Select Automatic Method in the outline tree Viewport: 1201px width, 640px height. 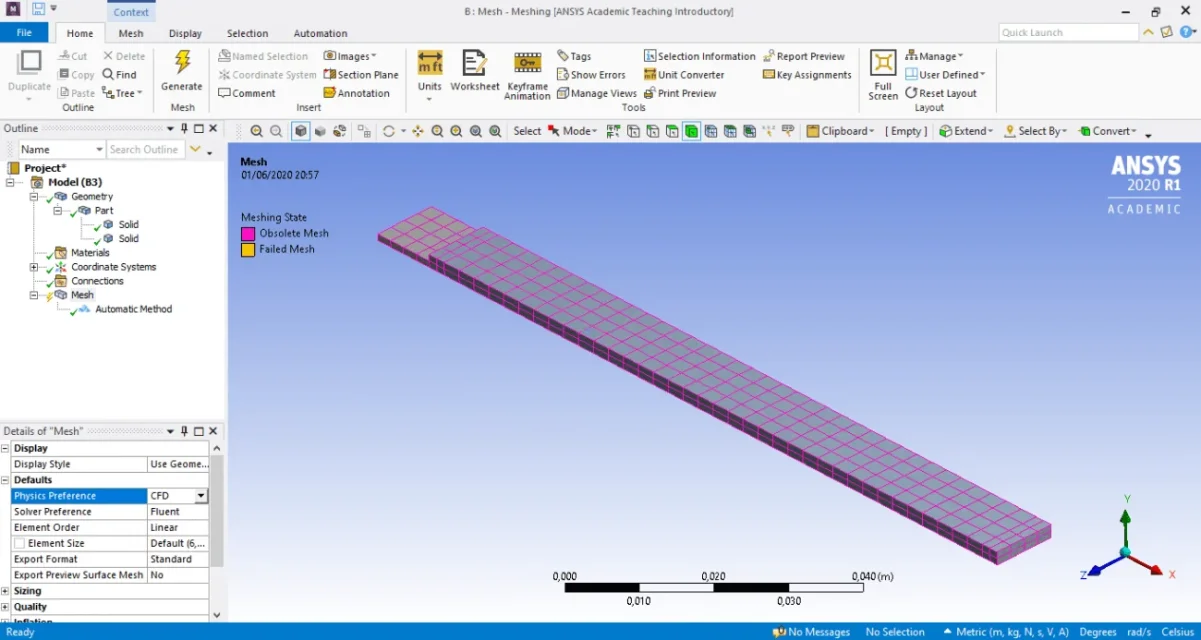tap(133, 309)
